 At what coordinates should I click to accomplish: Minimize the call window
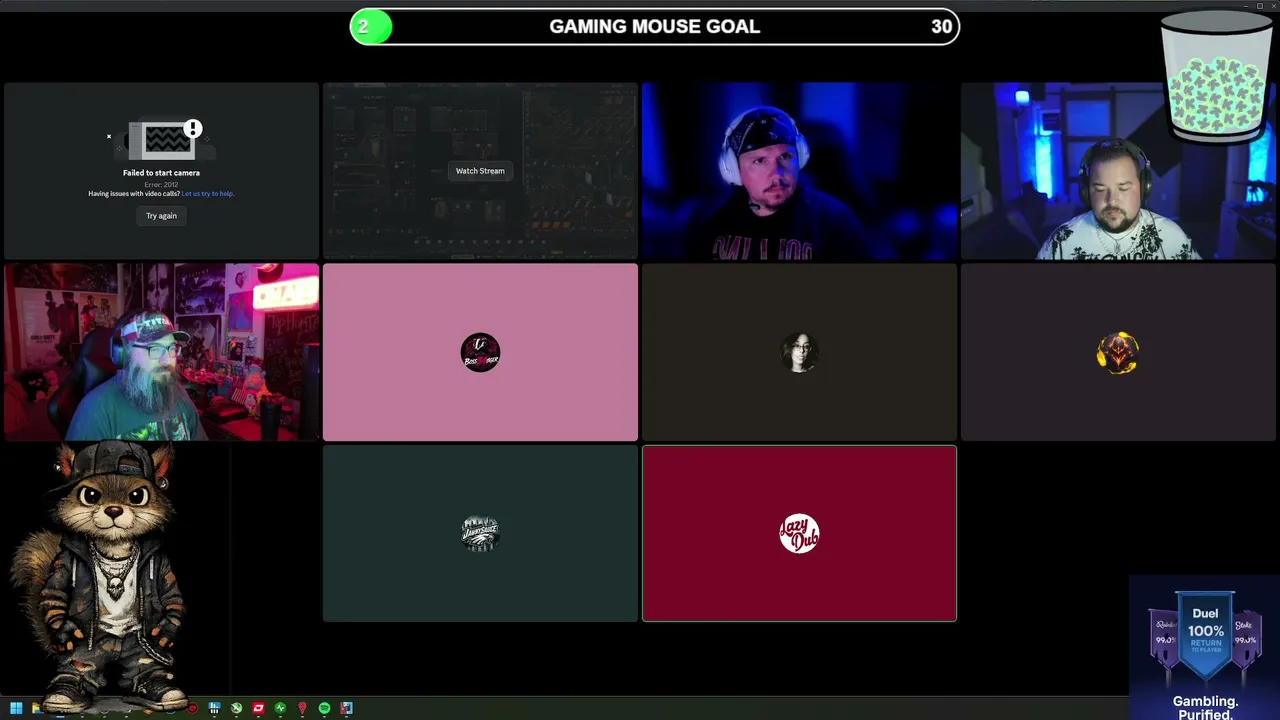[1246, 6]
